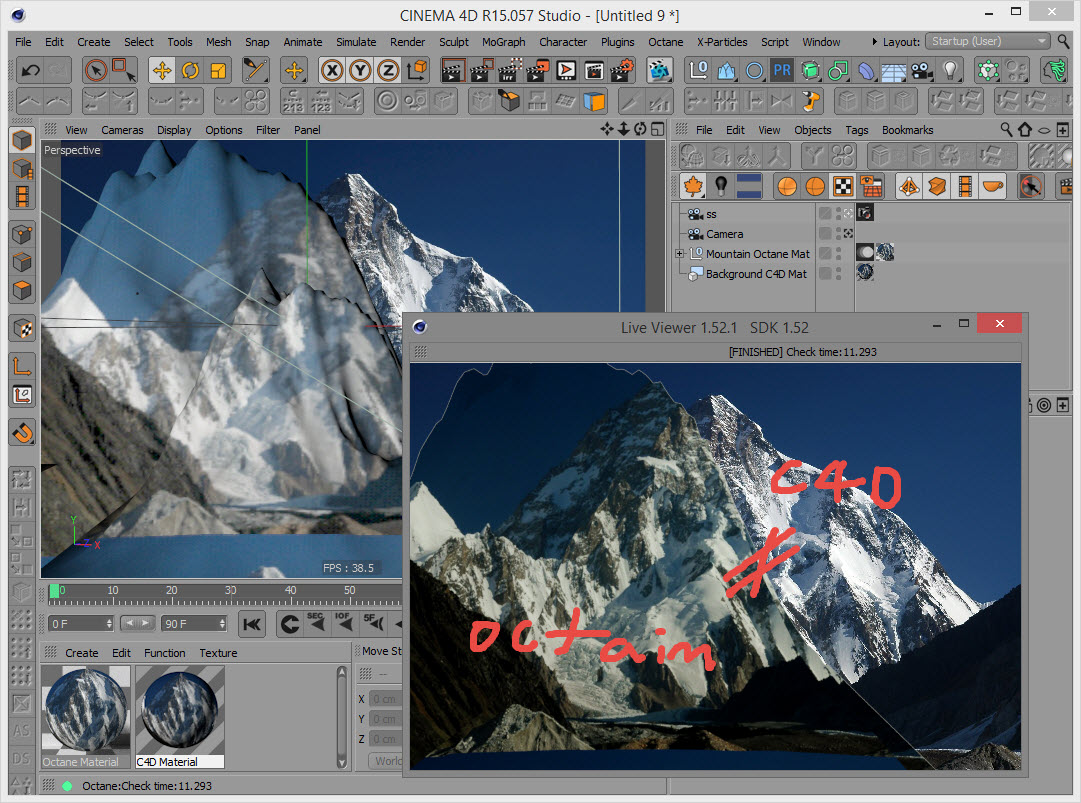Image resolution: width=1081 pixels, height=803 pixels.
Task: Open the Render menu
Action: [407, 42]
